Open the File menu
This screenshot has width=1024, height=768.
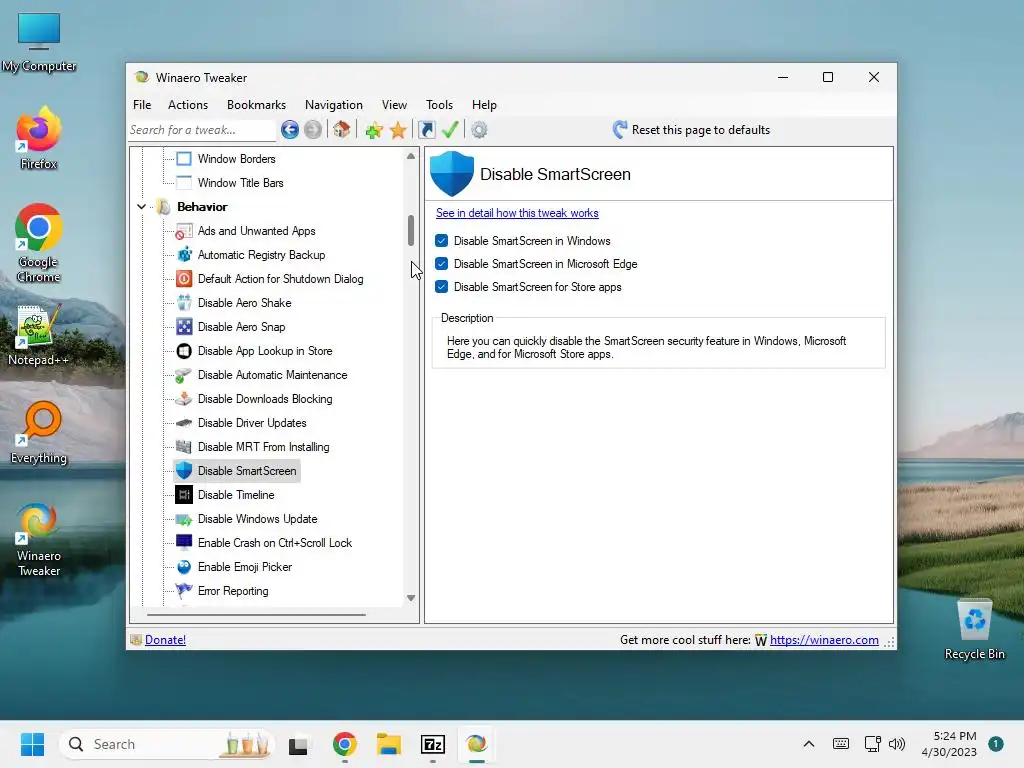pyautogui.click(x=142, y=104)
